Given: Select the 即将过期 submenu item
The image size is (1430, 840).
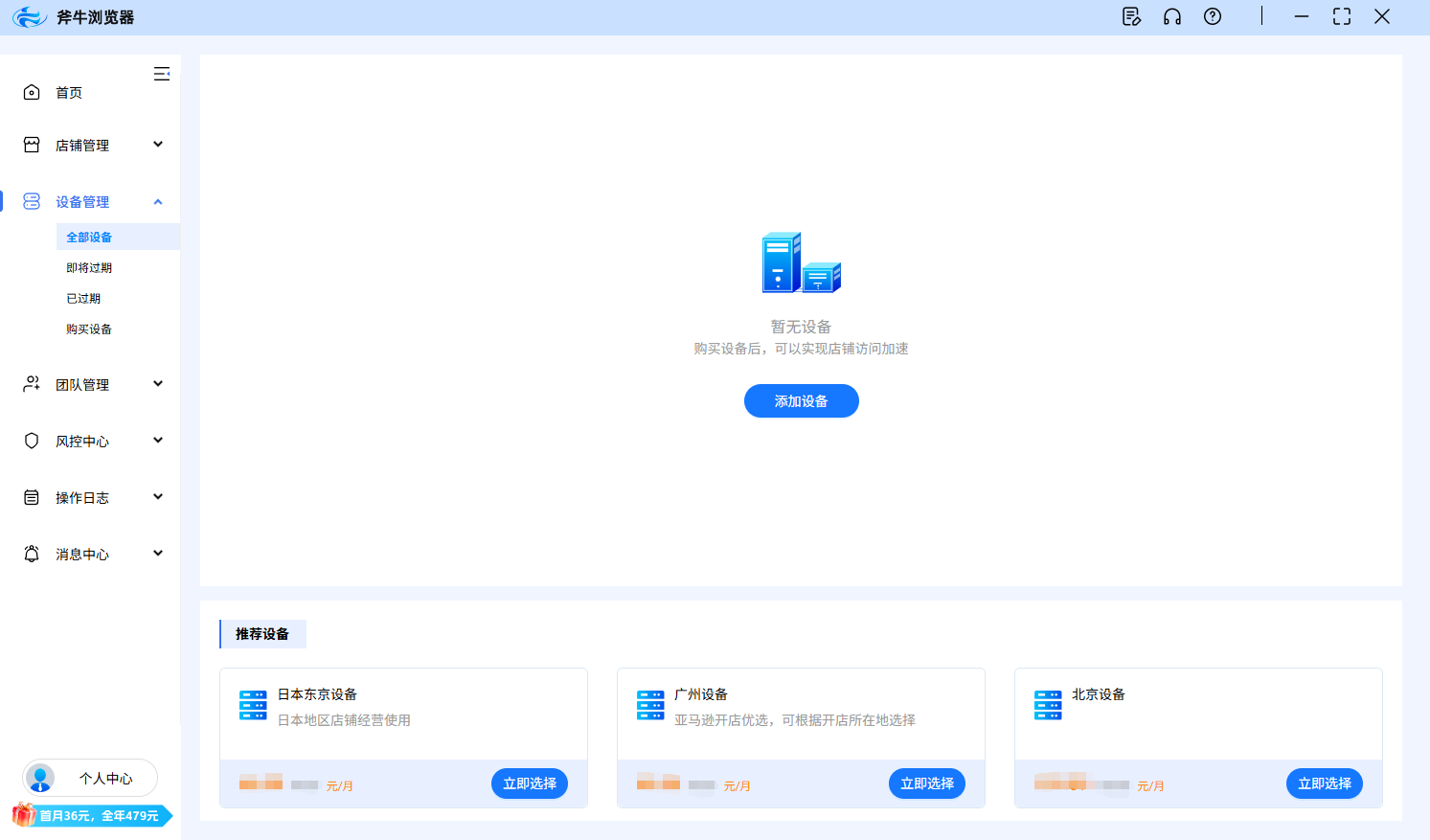Looking at the screenshot, I should [89, 268].
